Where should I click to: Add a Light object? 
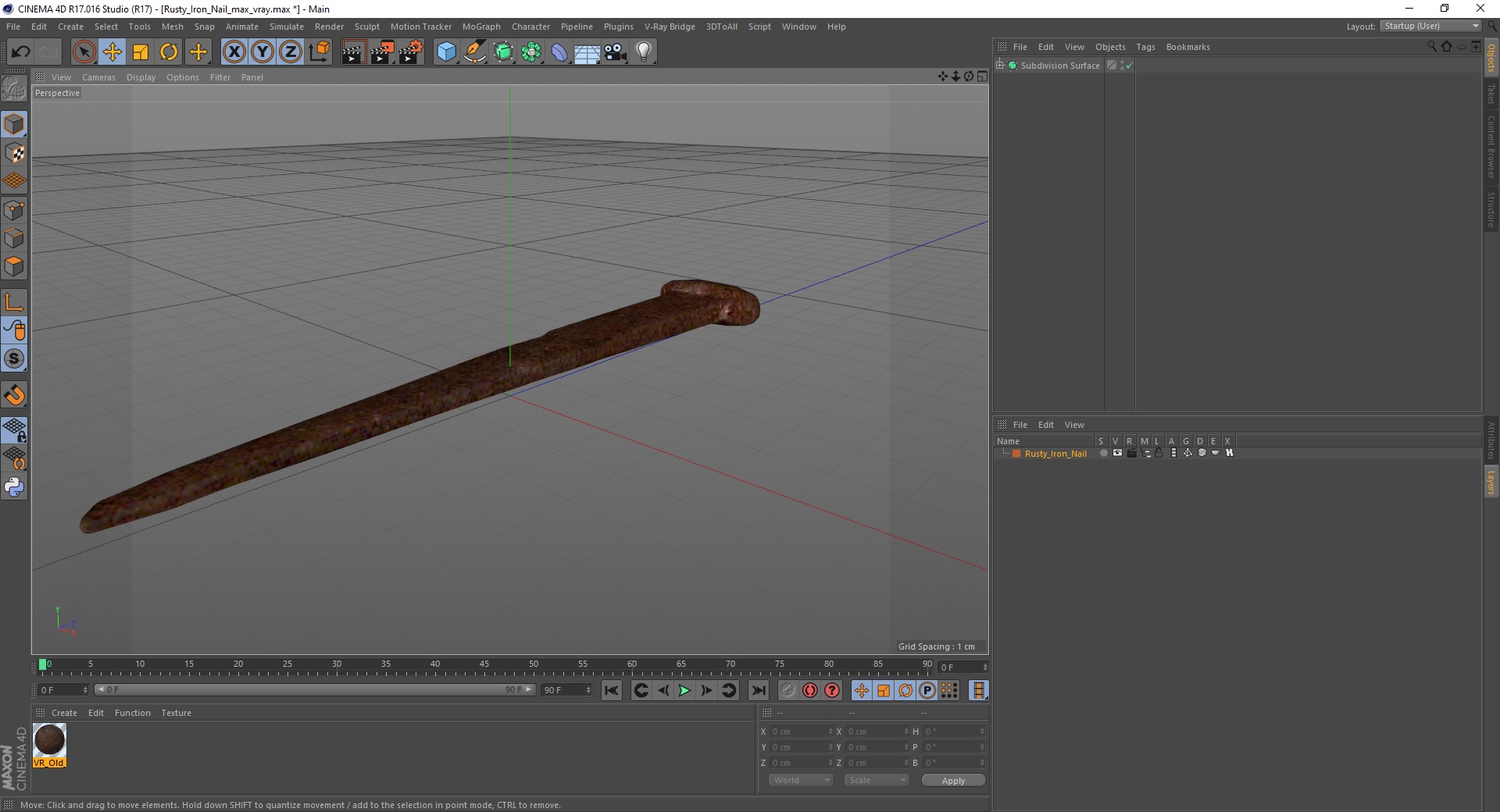[x=644, y=52]
